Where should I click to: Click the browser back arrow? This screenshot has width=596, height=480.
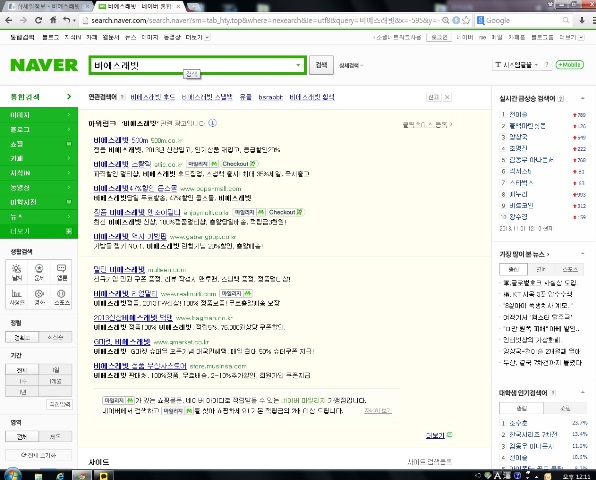8,20
